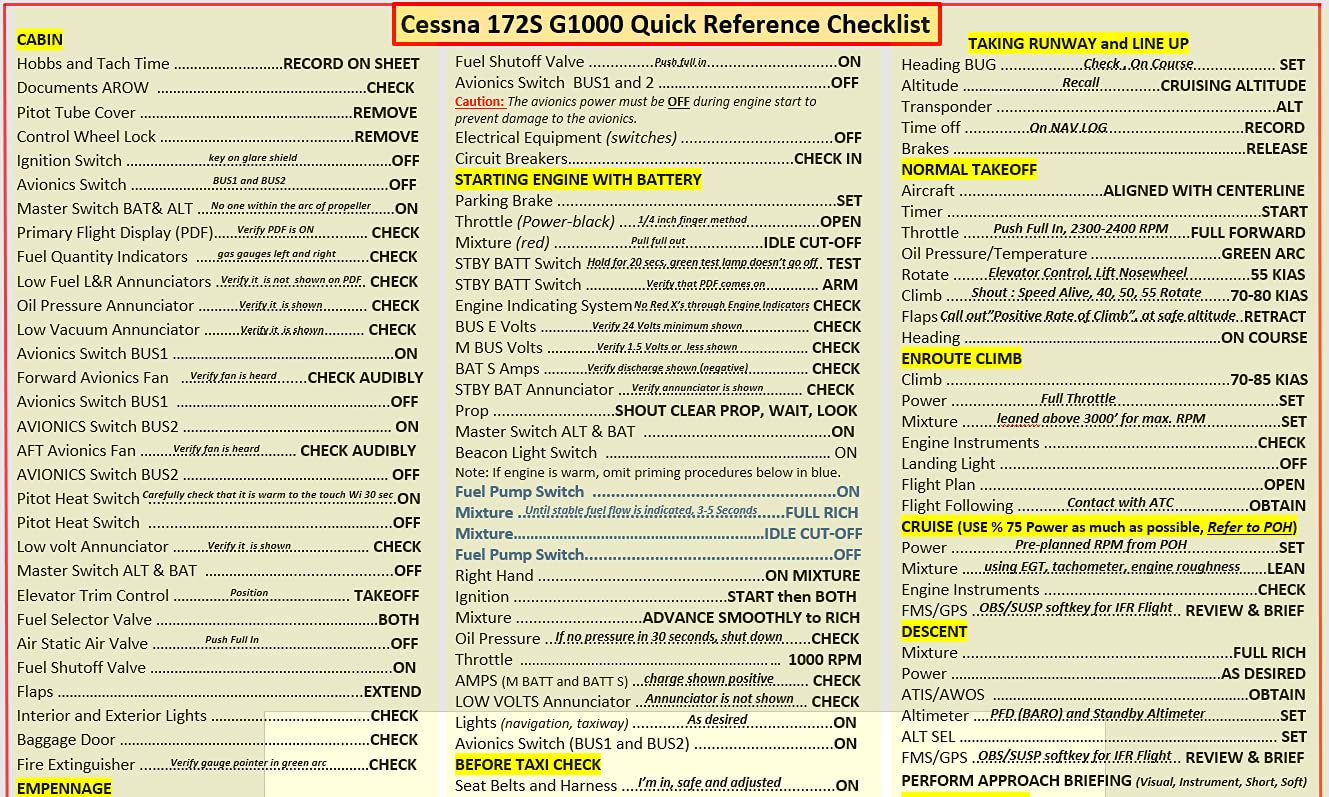Image resolution: width=1329 pixels, height=797 pixels.
Task: Click the "Ignition Switch" line in CABIN
Action: [218, 161]
